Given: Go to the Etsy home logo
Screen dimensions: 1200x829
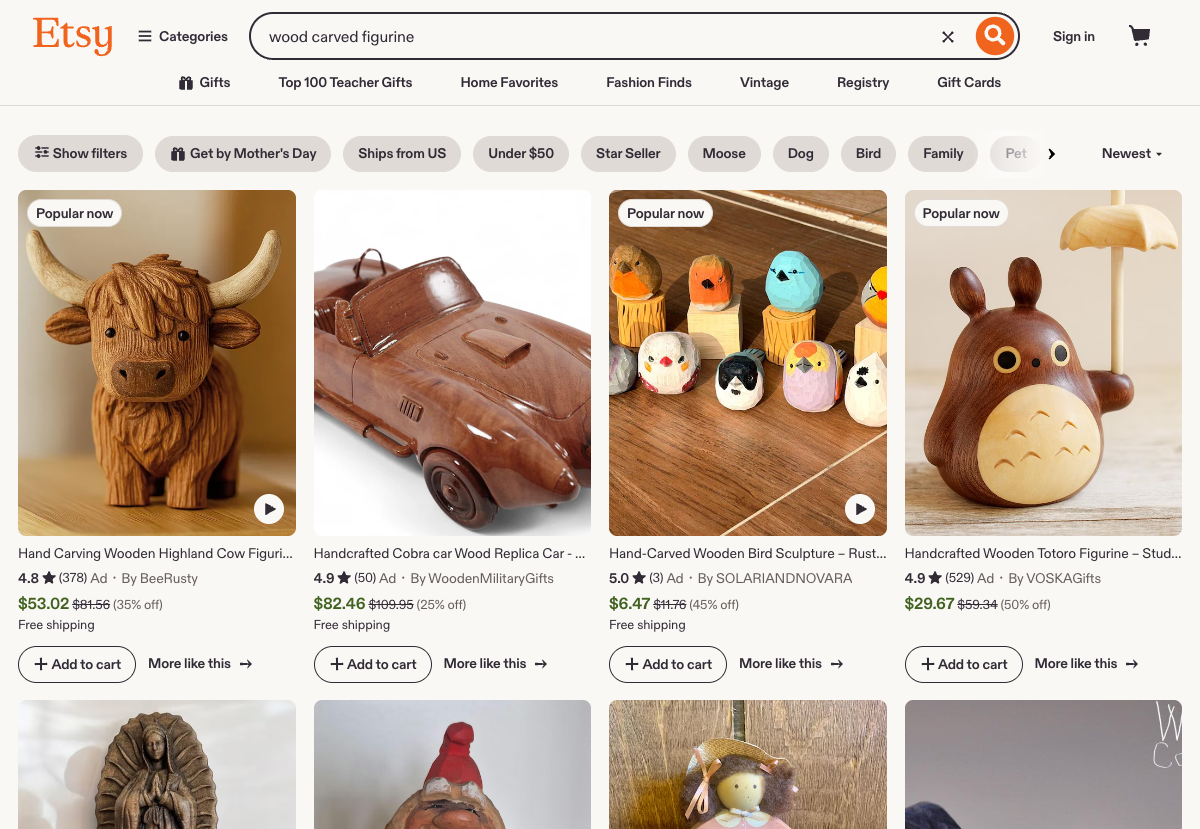Looking at the screenshot, I should pyautogui.click(x=73, y=36).
